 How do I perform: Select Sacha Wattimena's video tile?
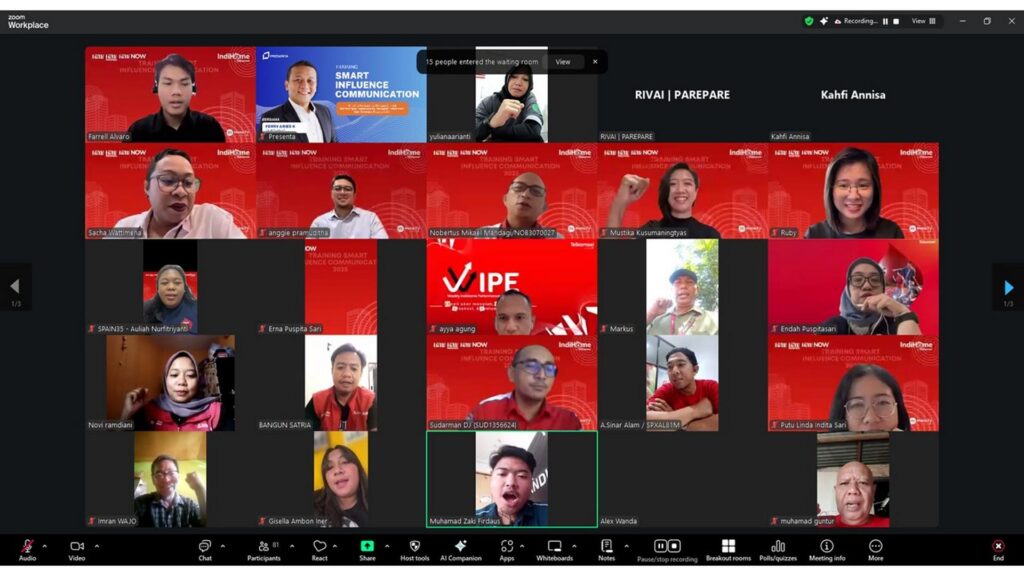(170, 191)
